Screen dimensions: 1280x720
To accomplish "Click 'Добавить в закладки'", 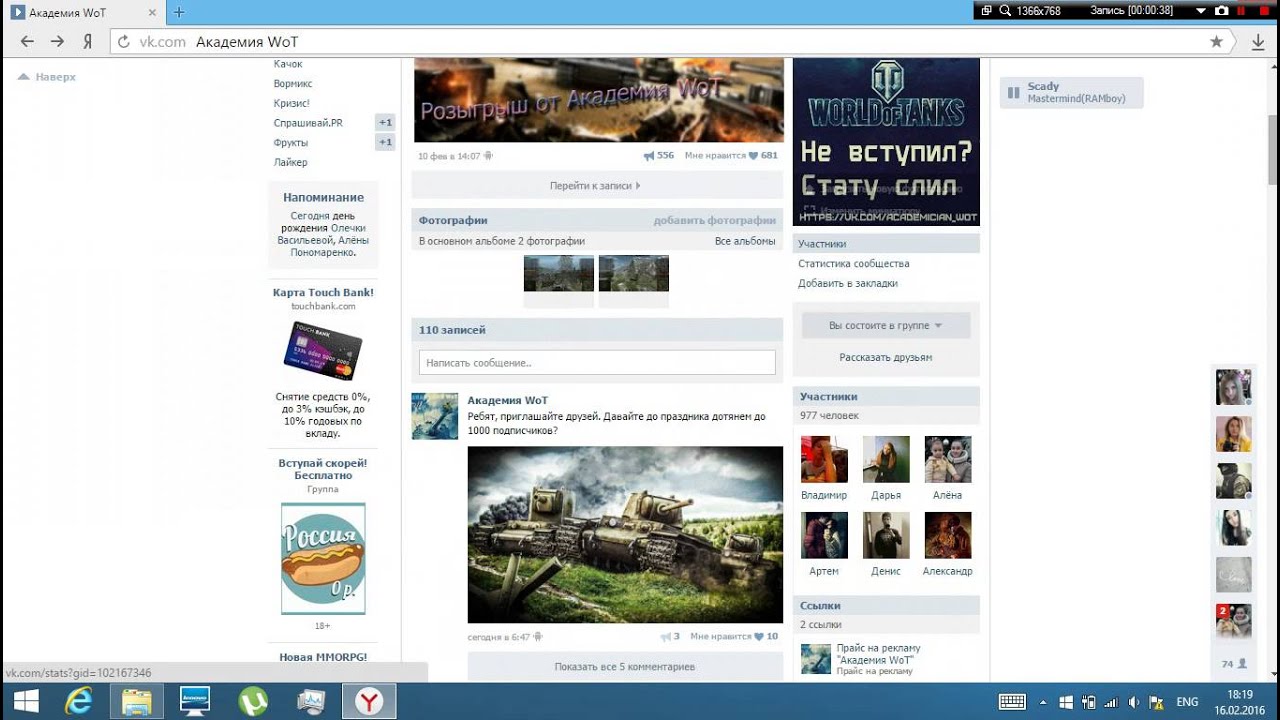I will (x=848, y=284).
